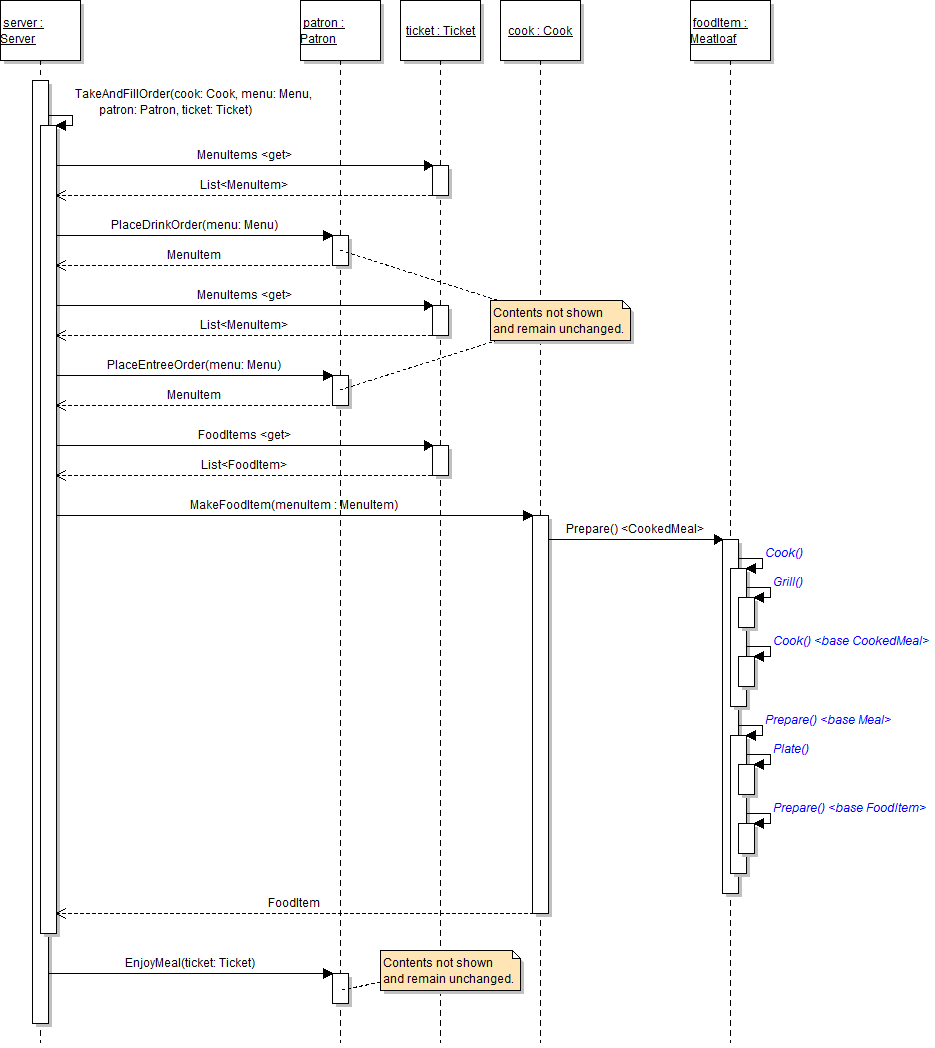Image resolution: width=935 pixels, height=1048 pixels.
Task: Click the note beside the EnjoyMeal activation
Action: [450, 971]
